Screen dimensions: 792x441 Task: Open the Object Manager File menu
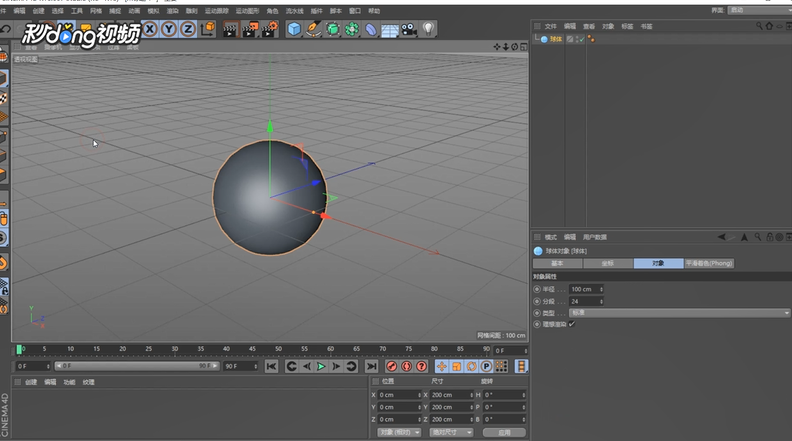pos(550,26)
